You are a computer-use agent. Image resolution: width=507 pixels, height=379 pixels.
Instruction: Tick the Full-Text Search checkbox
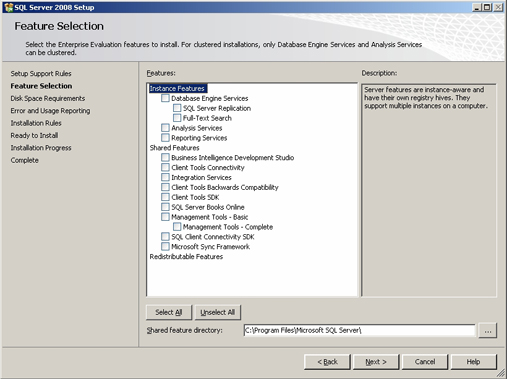point(177,118)
